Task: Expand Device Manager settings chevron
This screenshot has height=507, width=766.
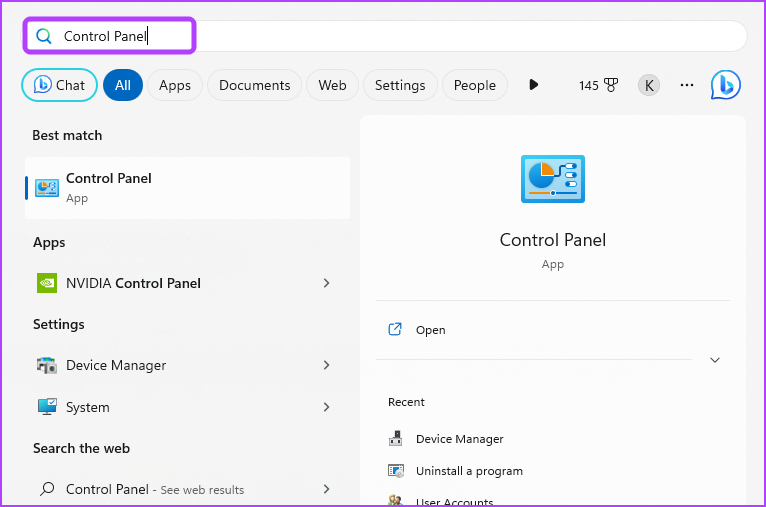Action: click(x=326, y=365)
